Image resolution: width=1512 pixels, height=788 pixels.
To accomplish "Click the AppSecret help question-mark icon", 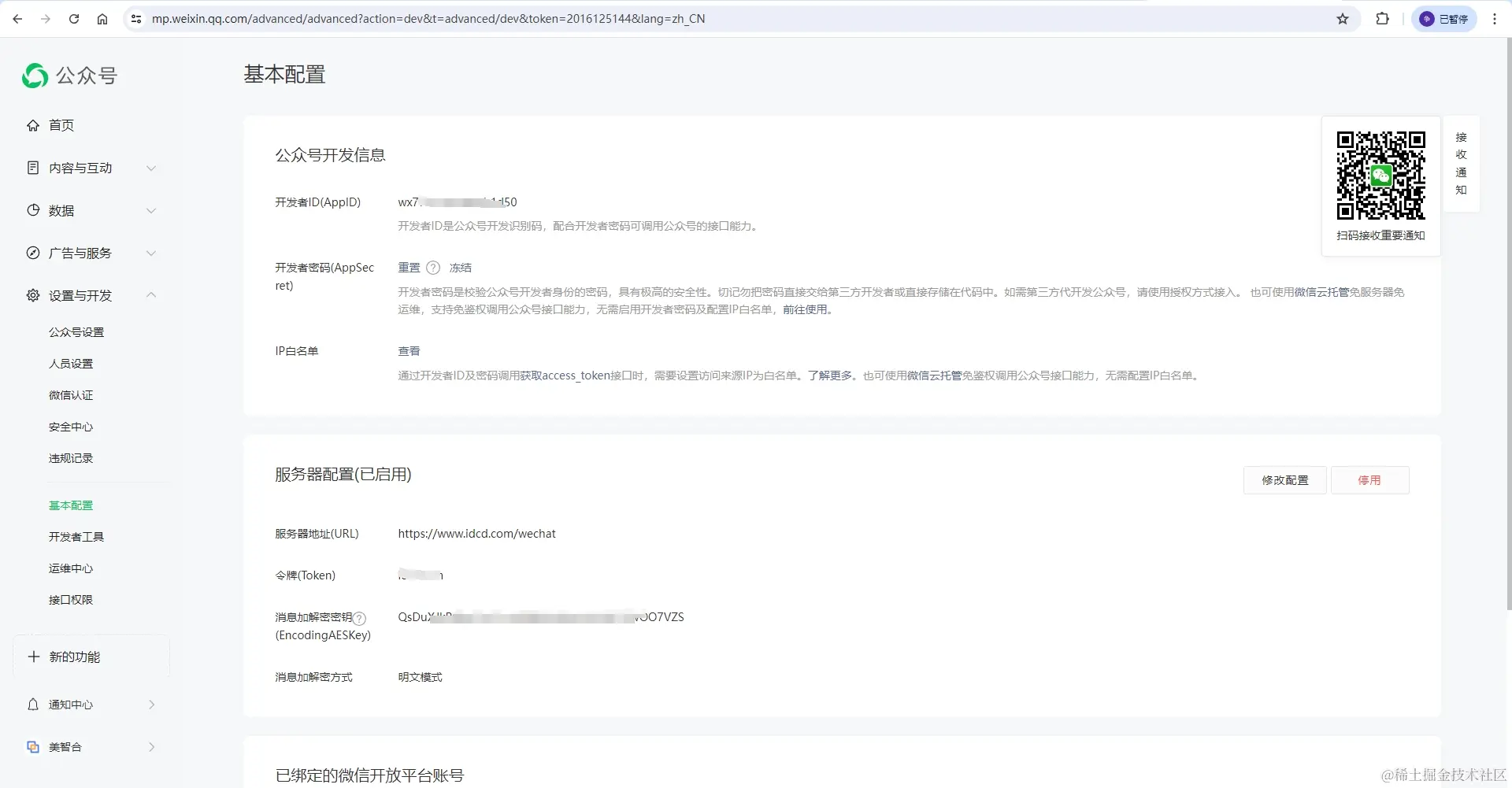I will coord(433,268).
